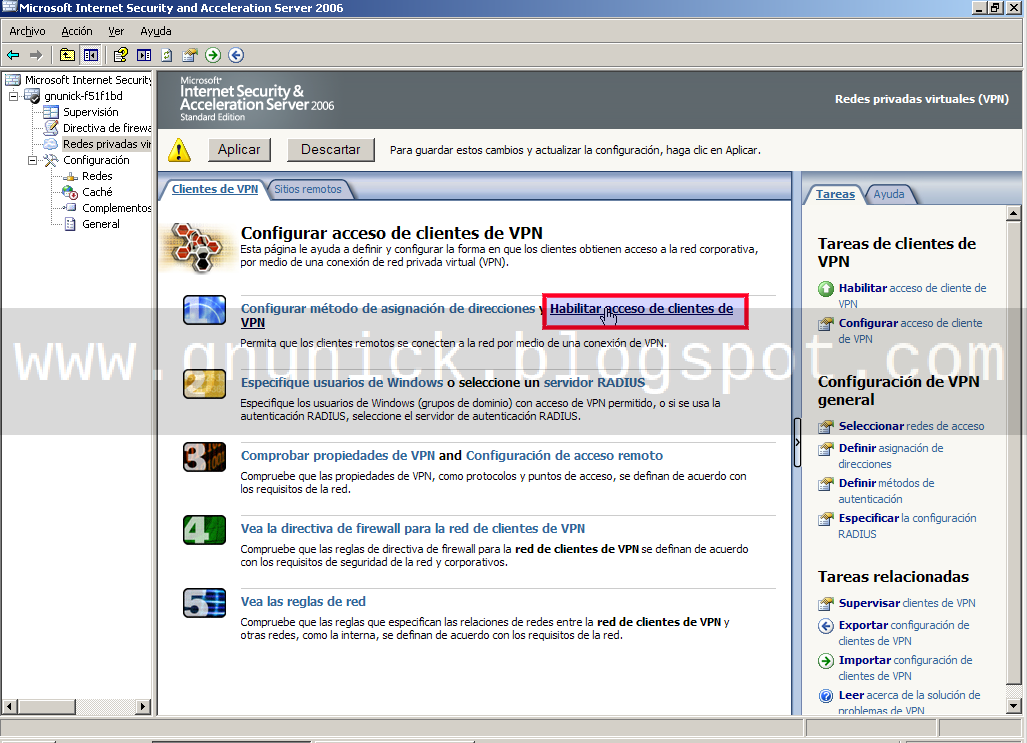Click the Supervisar clientes de VPN icon
Screen dimensions: 1027x743
pyautogui.click(x=826, y=603)
